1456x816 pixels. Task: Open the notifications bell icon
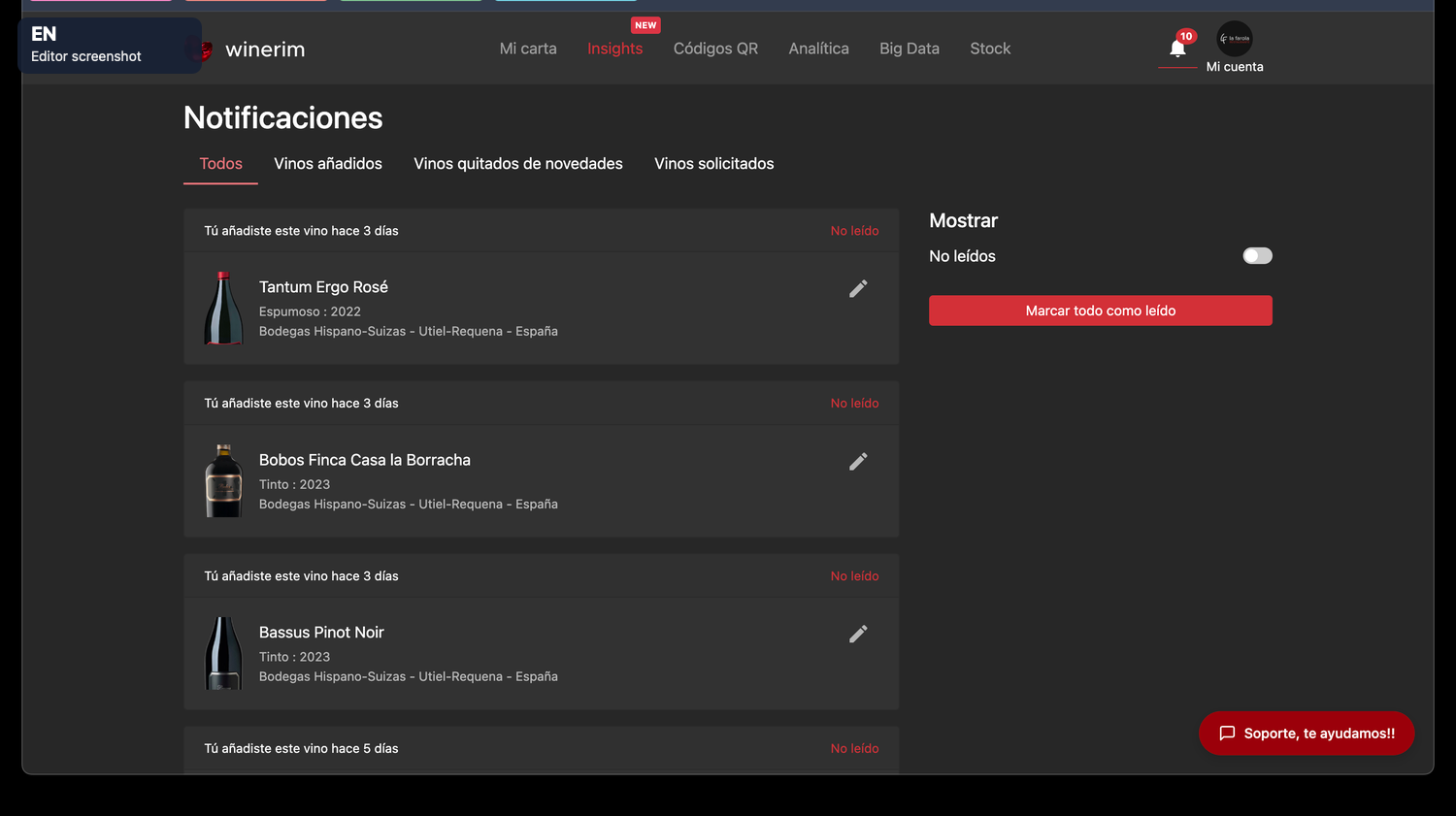click(x=1177, y=48)
